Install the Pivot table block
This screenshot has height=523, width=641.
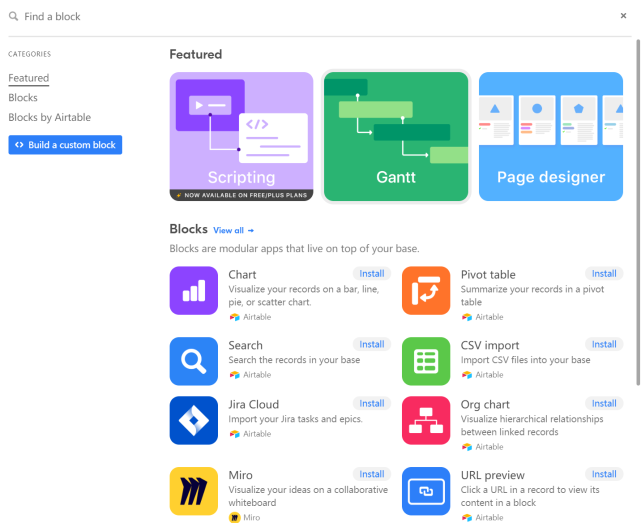pyautogui.click(x=604, y=274)
